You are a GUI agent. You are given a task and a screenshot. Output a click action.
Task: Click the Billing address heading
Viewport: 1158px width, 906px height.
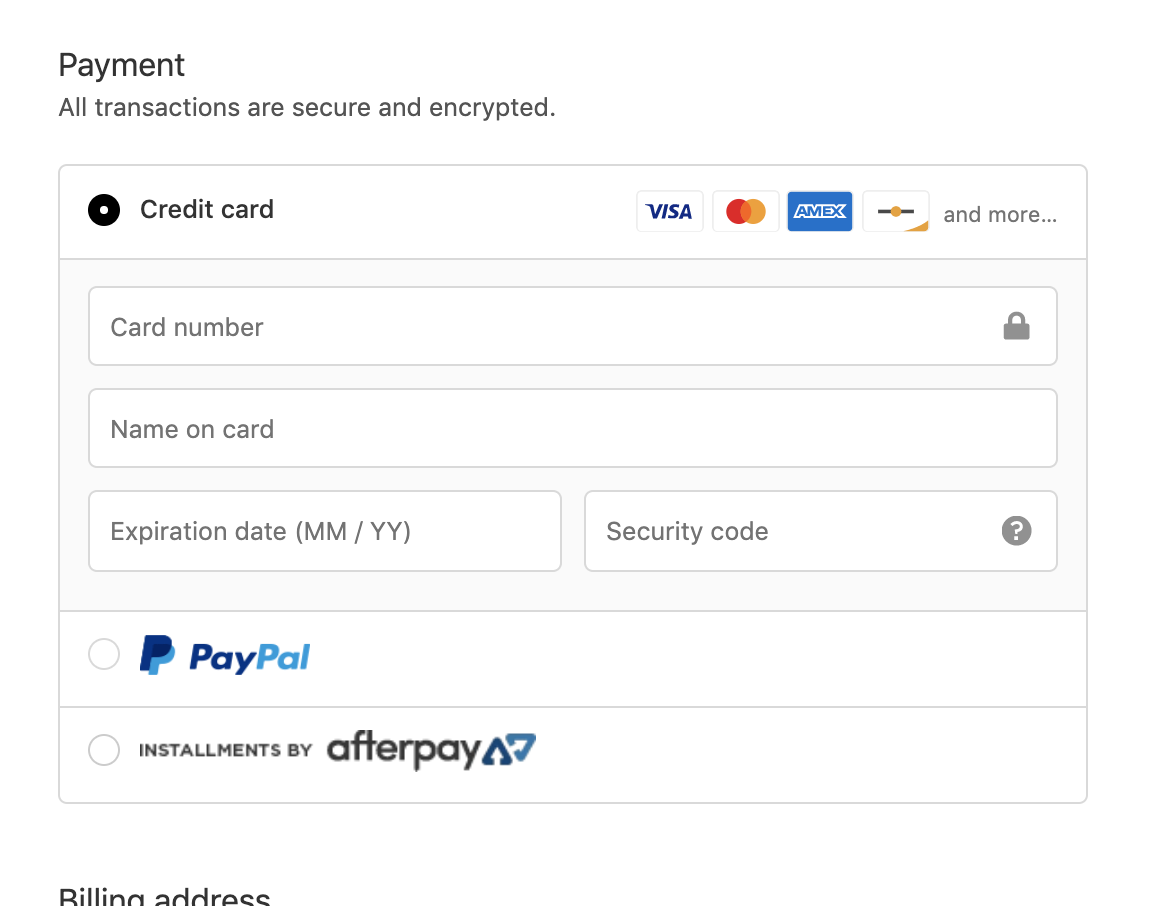pyautogui.click(x=164, y=896)
